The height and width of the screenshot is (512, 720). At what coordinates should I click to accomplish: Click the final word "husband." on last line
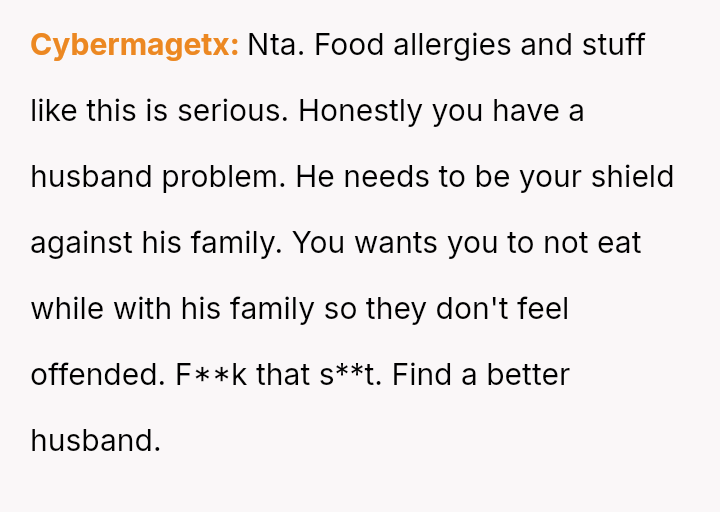coord(96,440)
